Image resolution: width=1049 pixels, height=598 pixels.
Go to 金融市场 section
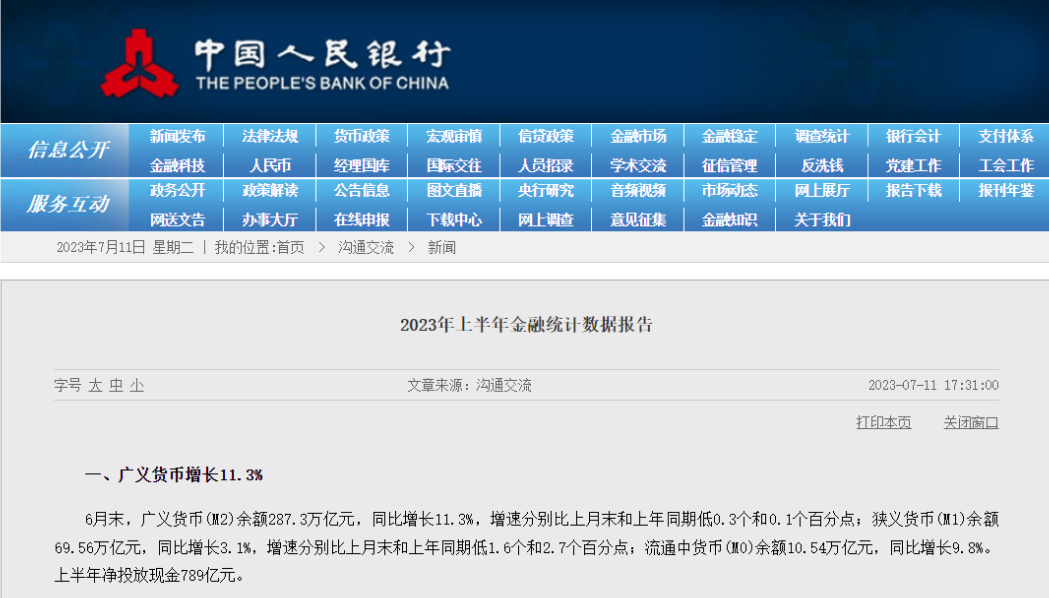pos(638,137)
